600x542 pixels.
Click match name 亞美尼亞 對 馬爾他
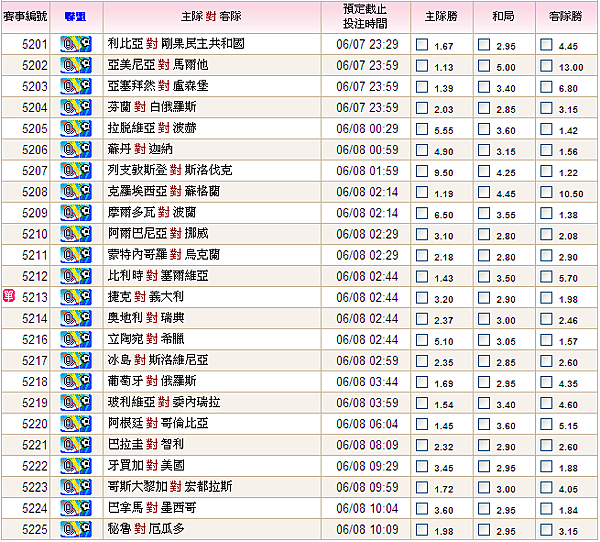tap(158, 65)
